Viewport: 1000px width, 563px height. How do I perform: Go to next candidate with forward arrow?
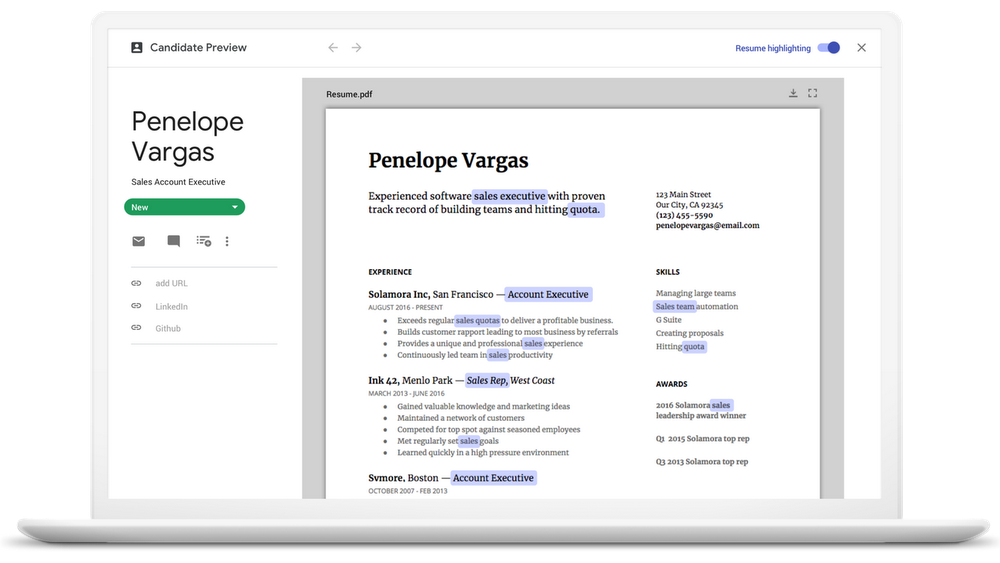tap(357, 48)
